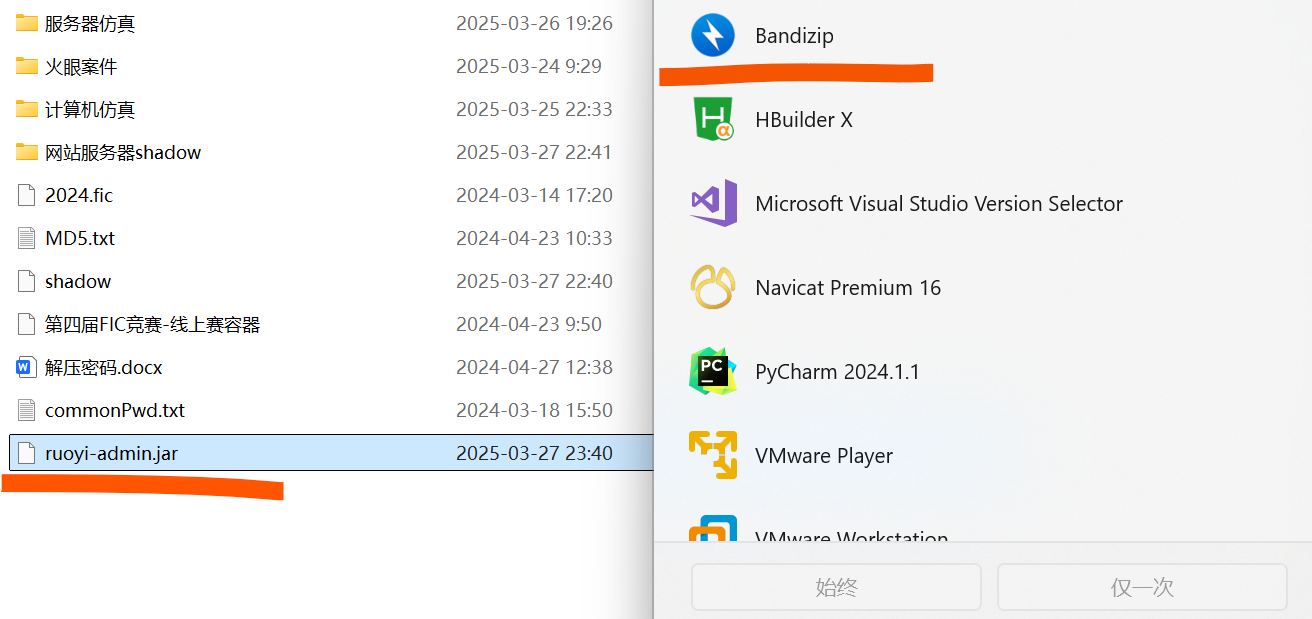The width and height of the screenshot is (1312, 619).
Task: Click the Bandizip label text
Action: (794, 36)
